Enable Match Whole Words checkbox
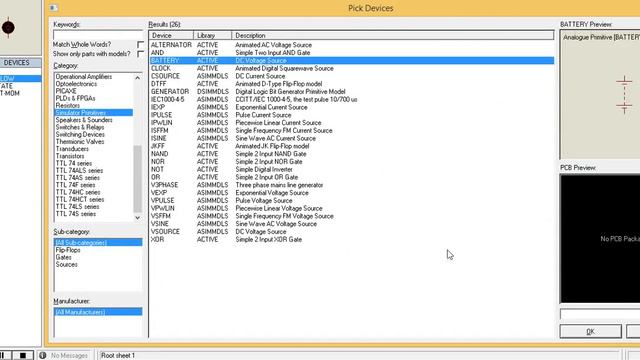 [x=140, y=44]
